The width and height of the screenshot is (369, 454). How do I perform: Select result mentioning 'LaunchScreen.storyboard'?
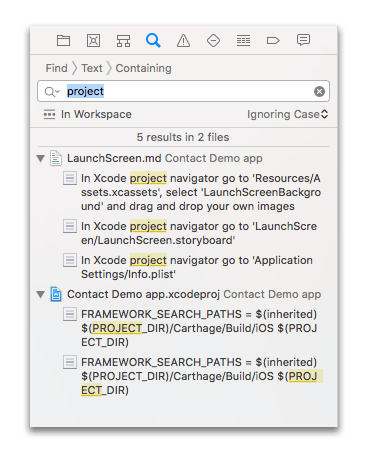point(199,233)
